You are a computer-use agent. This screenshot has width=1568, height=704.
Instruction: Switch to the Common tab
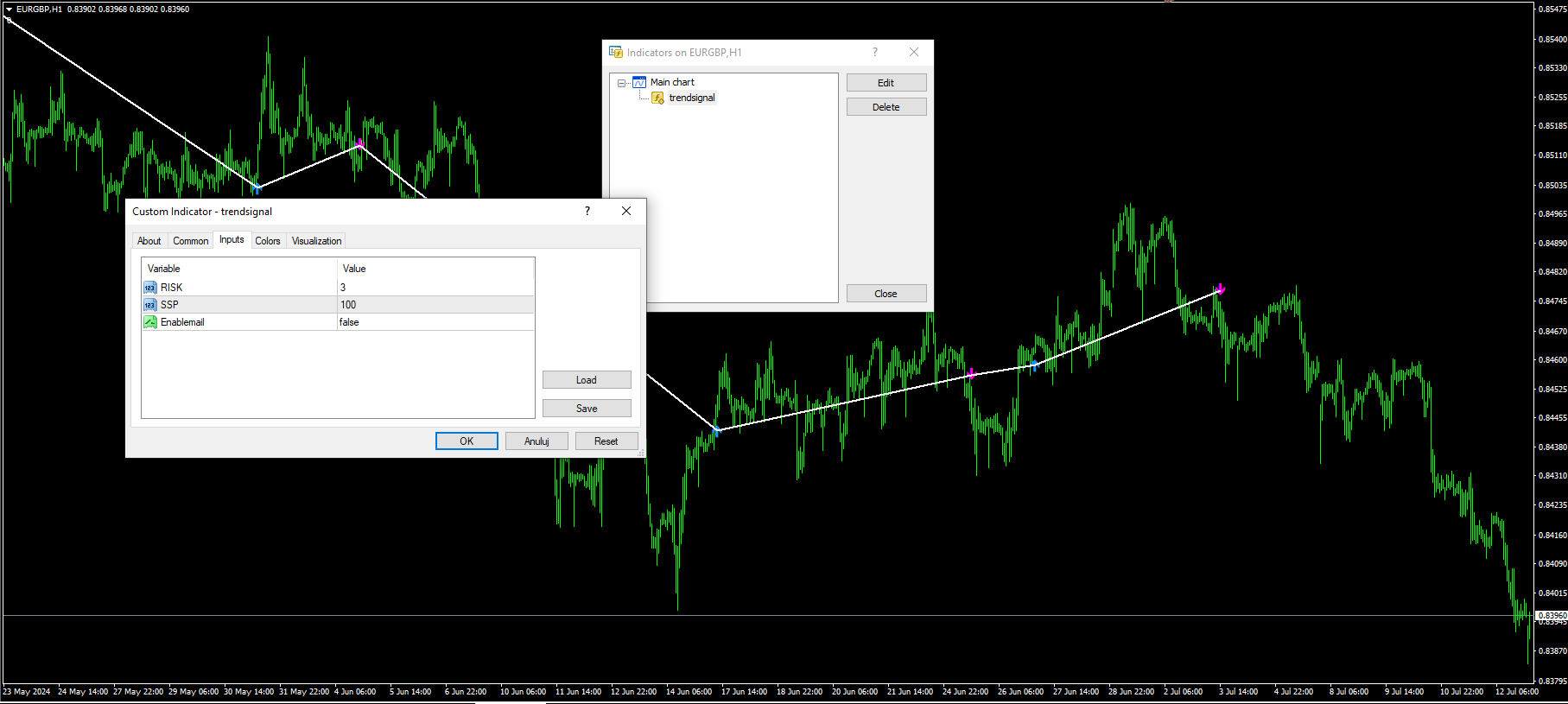pyautogui.click(x=190, y=241)
